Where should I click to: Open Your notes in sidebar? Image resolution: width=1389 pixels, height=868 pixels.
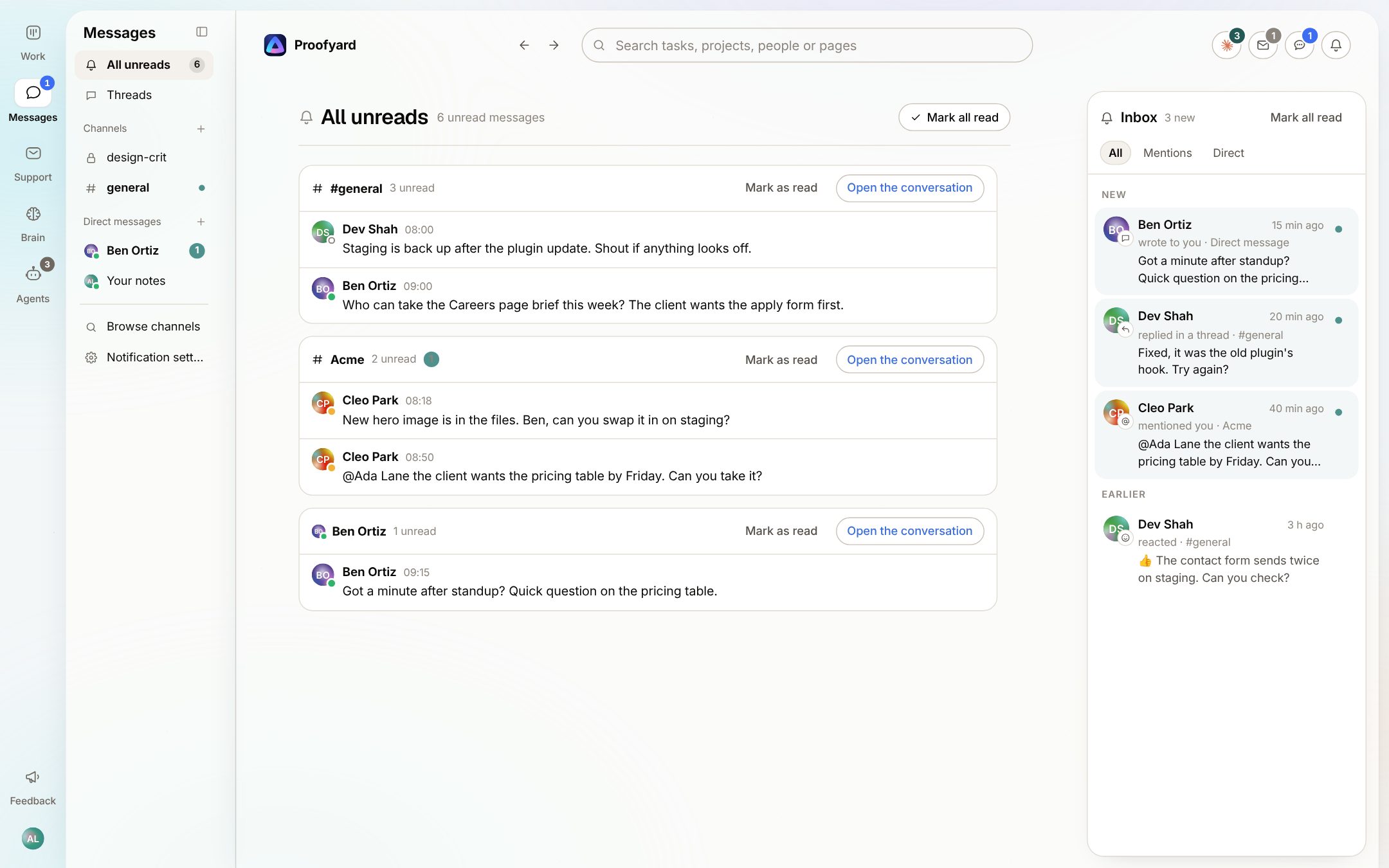click(x=144, y=281)
